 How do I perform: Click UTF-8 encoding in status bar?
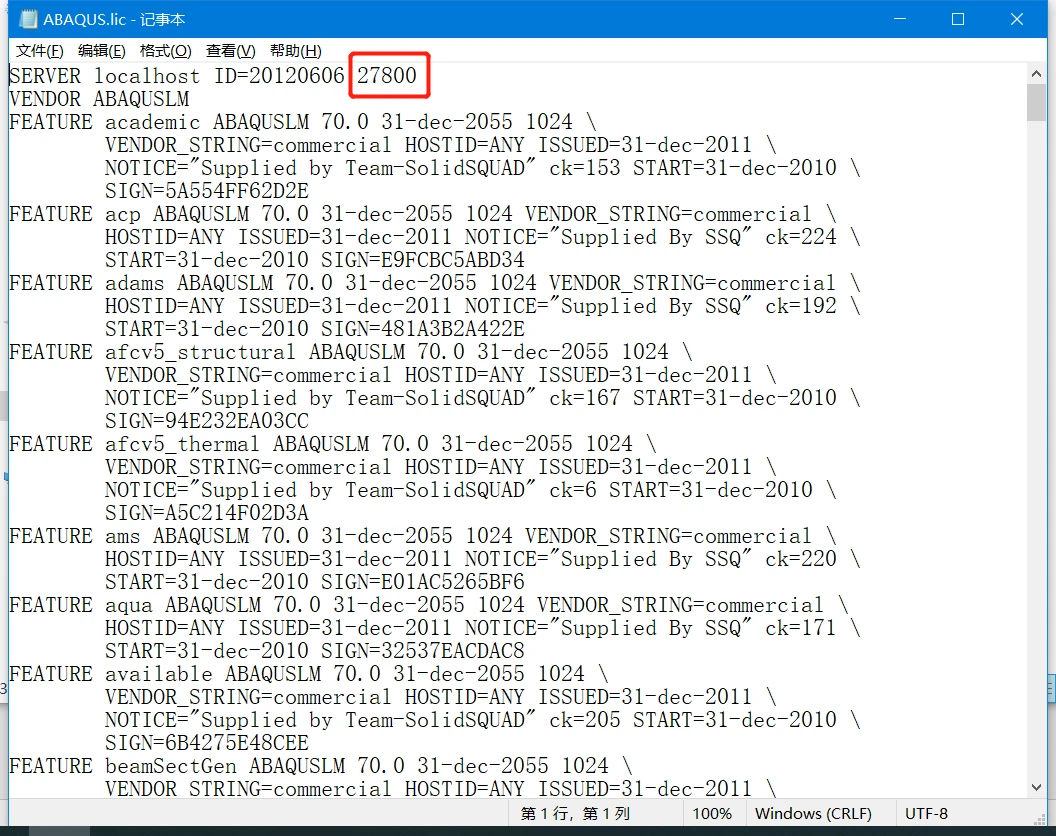pos(926,814)
